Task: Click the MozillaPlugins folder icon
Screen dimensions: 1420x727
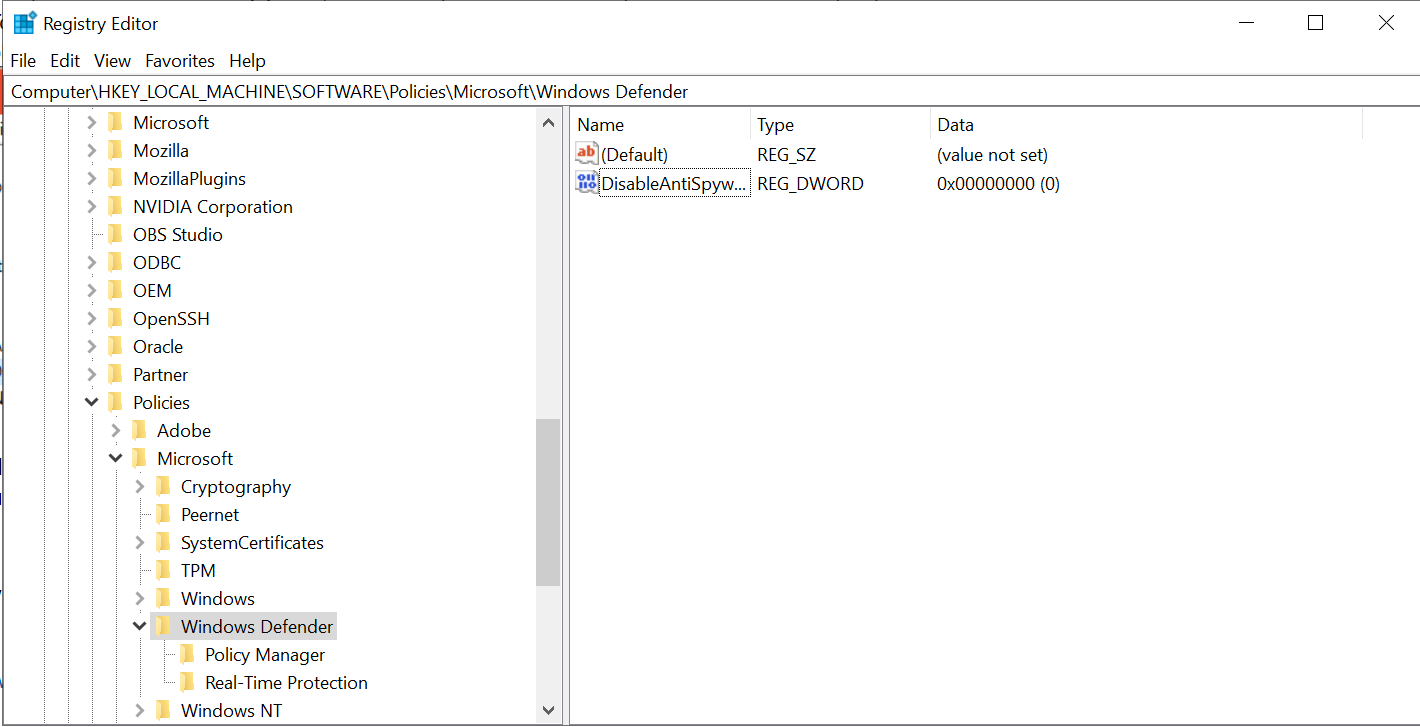Action: point(115,179)
